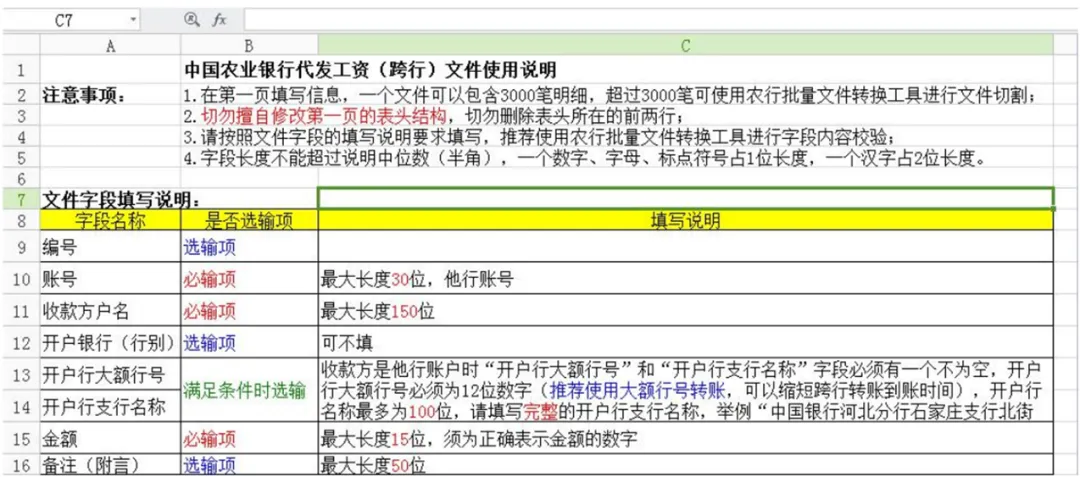Click the fx insert function icon
This screenshot has width=1080, height=477.
[219, 20]
